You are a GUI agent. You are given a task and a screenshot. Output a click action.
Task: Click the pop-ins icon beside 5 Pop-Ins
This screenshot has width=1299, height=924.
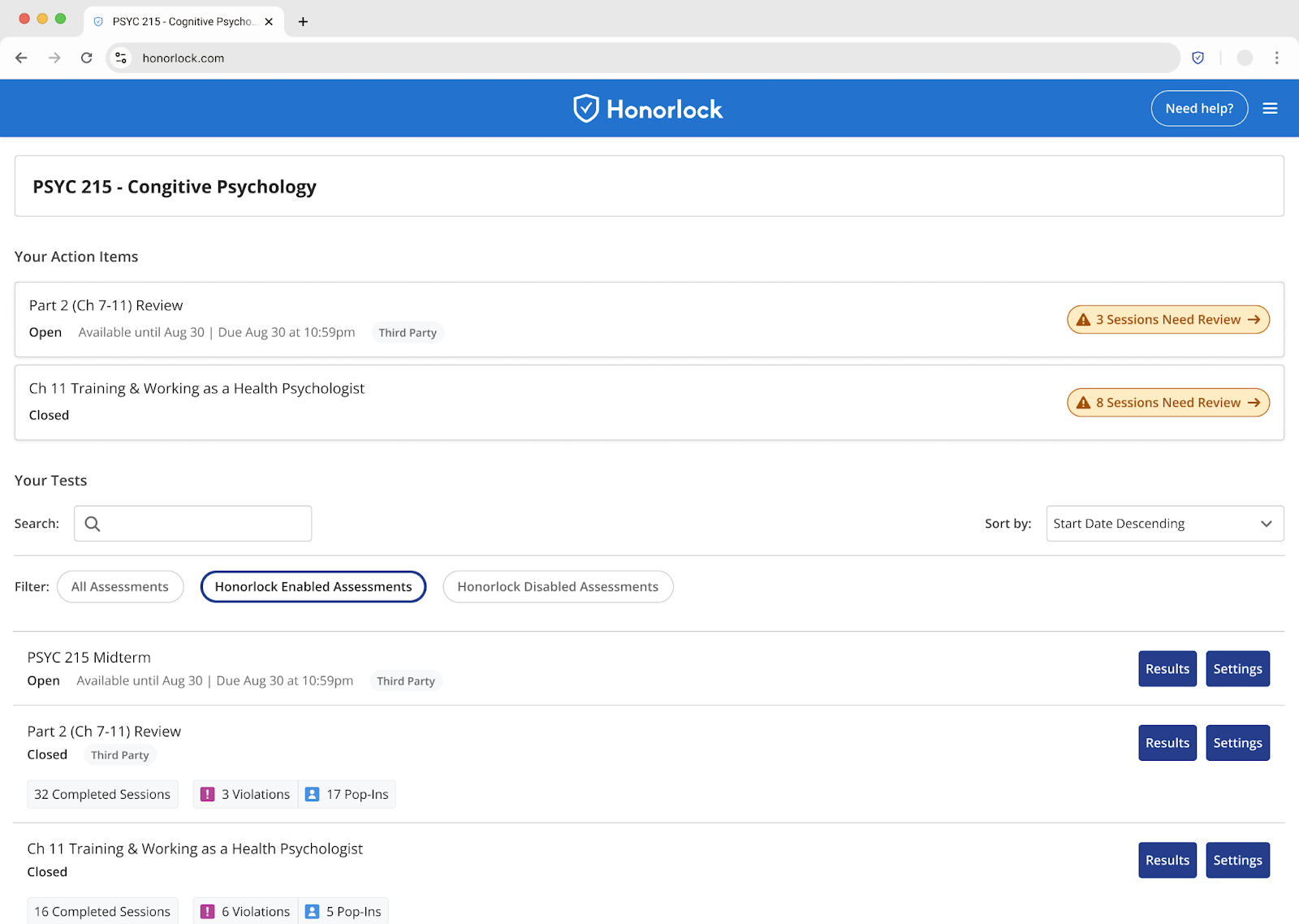coord(312,912)
